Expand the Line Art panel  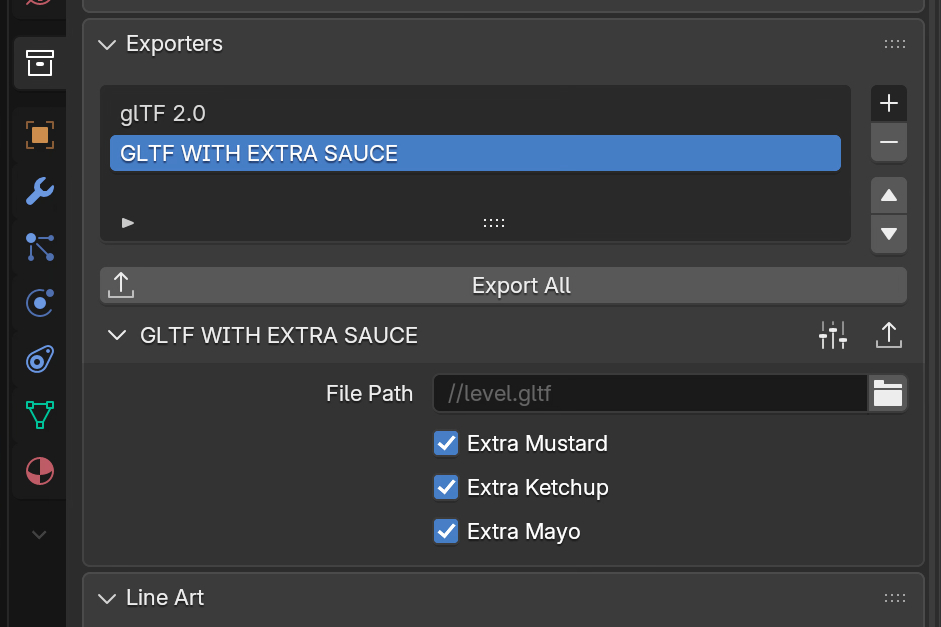108,598
